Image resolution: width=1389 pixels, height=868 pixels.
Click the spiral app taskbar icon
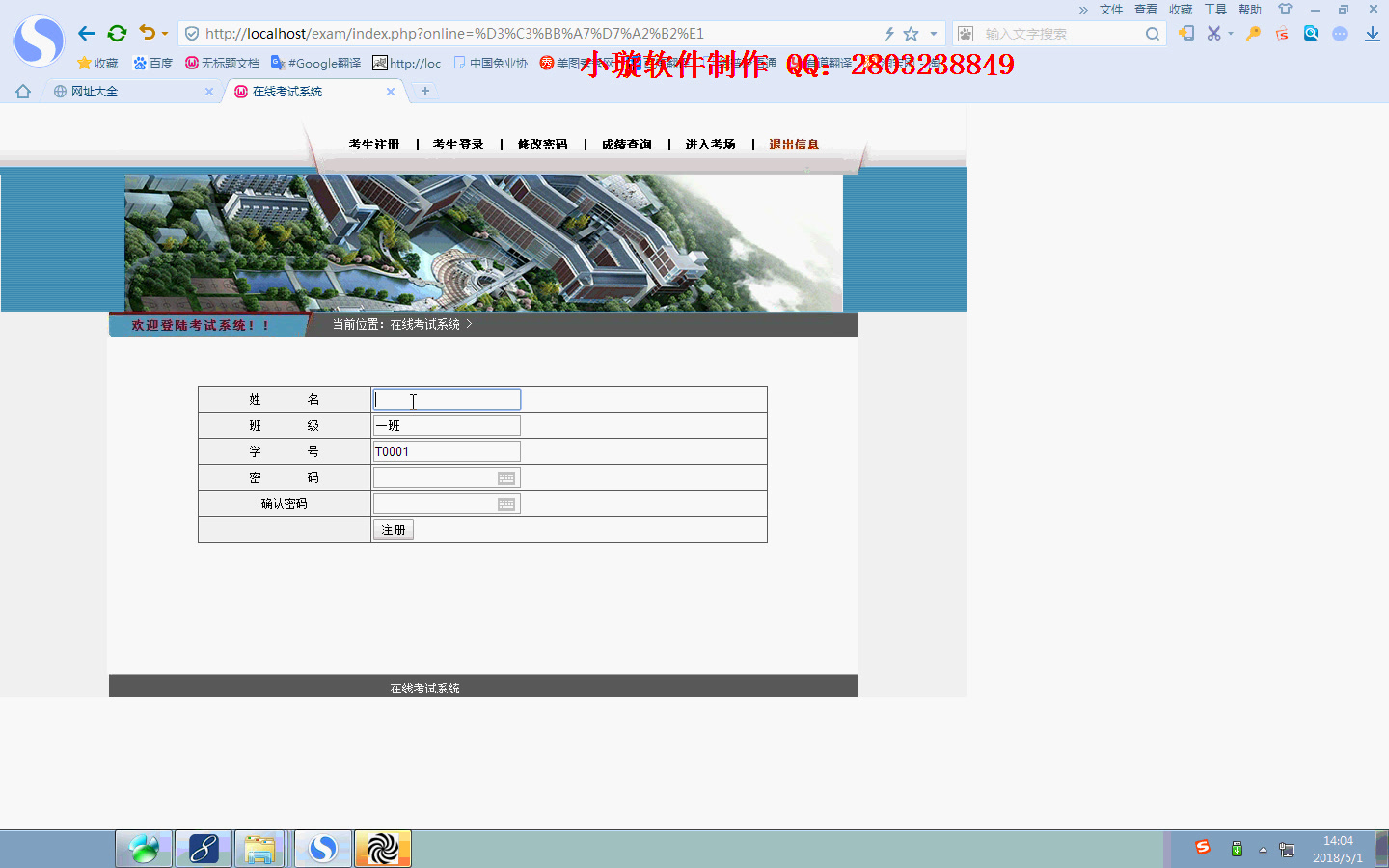pyautogui.click(x=383, y=849)
